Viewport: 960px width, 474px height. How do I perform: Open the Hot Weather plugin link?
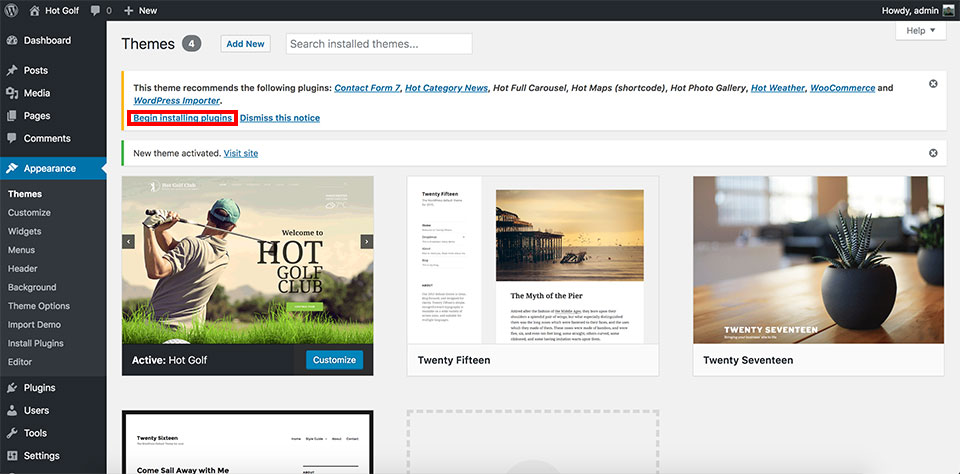tap(778, 88)
